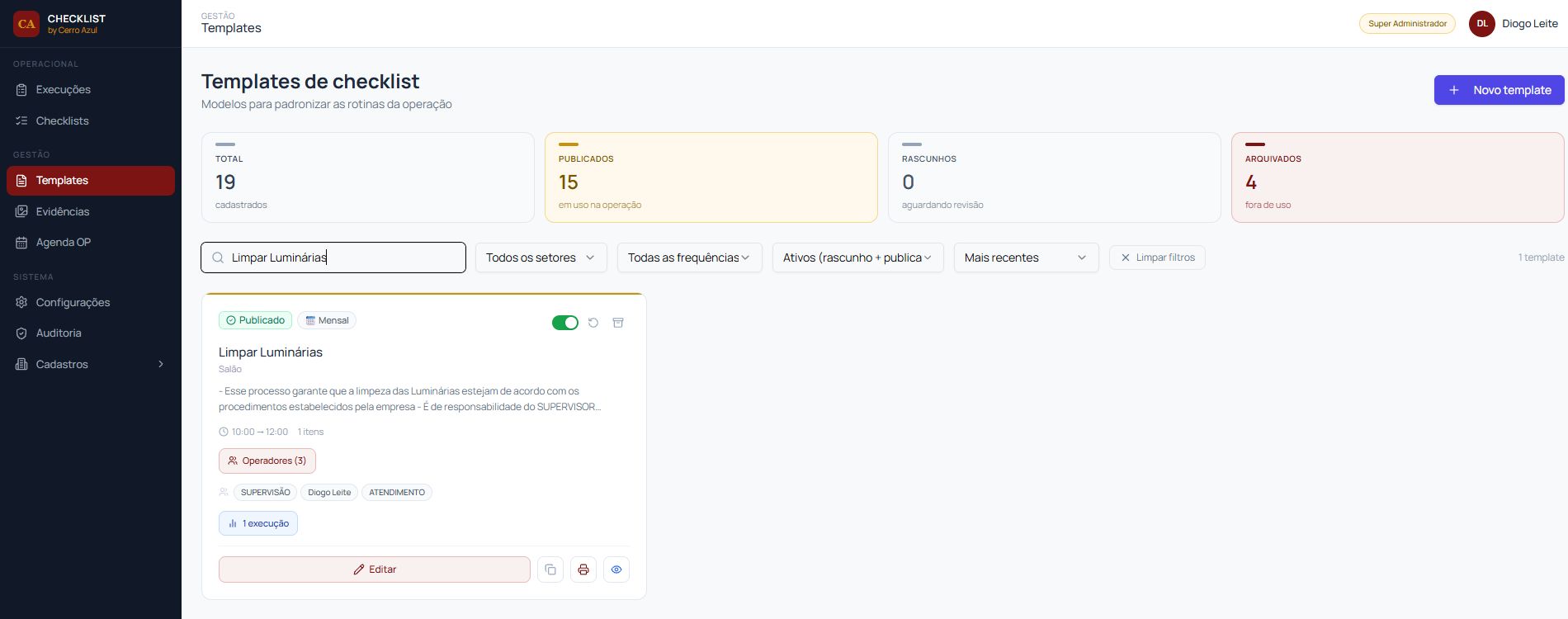The image size is (1568, 619).
Task: Click the magnifier icon in search box
Action: point(218,258)
